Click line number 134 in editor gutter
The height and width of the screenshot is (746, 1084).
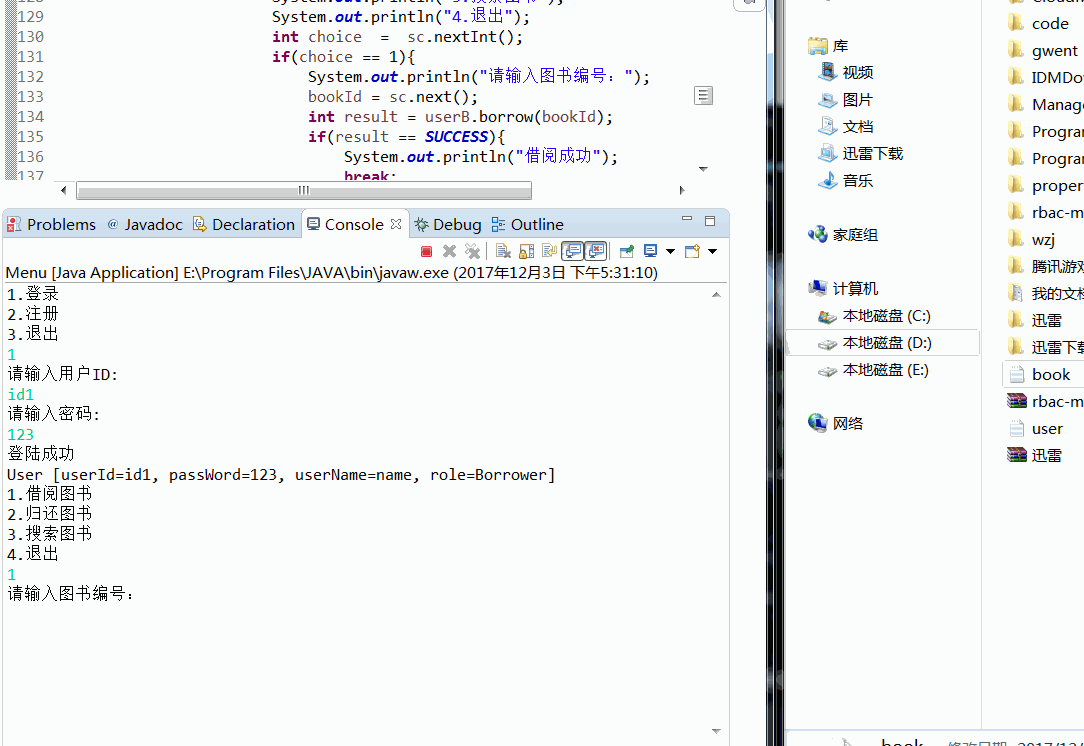(30, 117)
